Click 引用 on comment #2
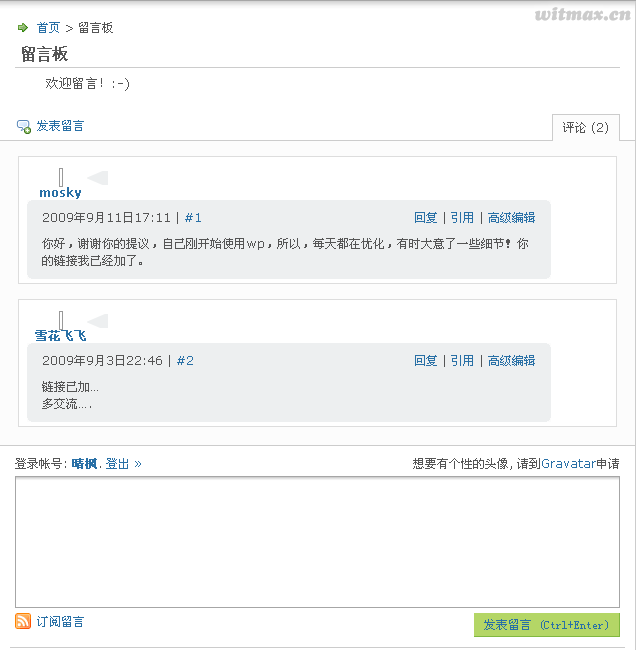 tap(462, 361)
